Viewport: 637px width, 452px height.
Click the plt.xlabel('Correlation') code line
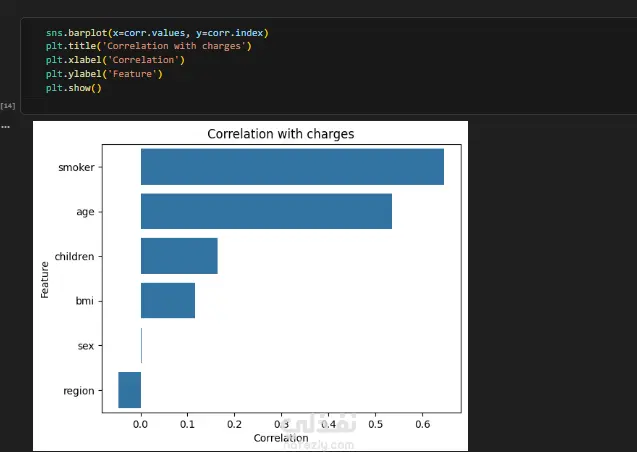coord(115,60)
